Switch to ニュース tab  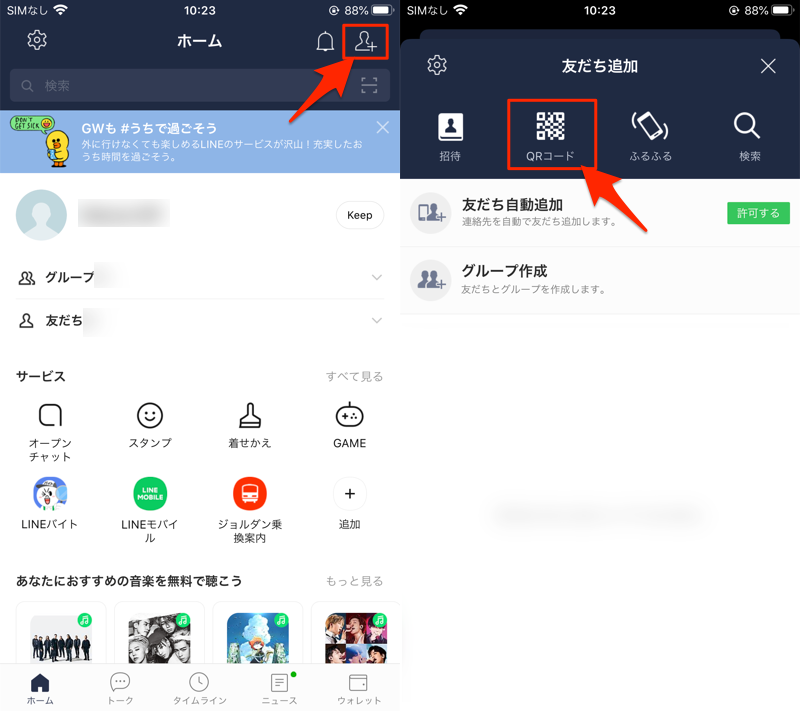click(x=279, y=688)
